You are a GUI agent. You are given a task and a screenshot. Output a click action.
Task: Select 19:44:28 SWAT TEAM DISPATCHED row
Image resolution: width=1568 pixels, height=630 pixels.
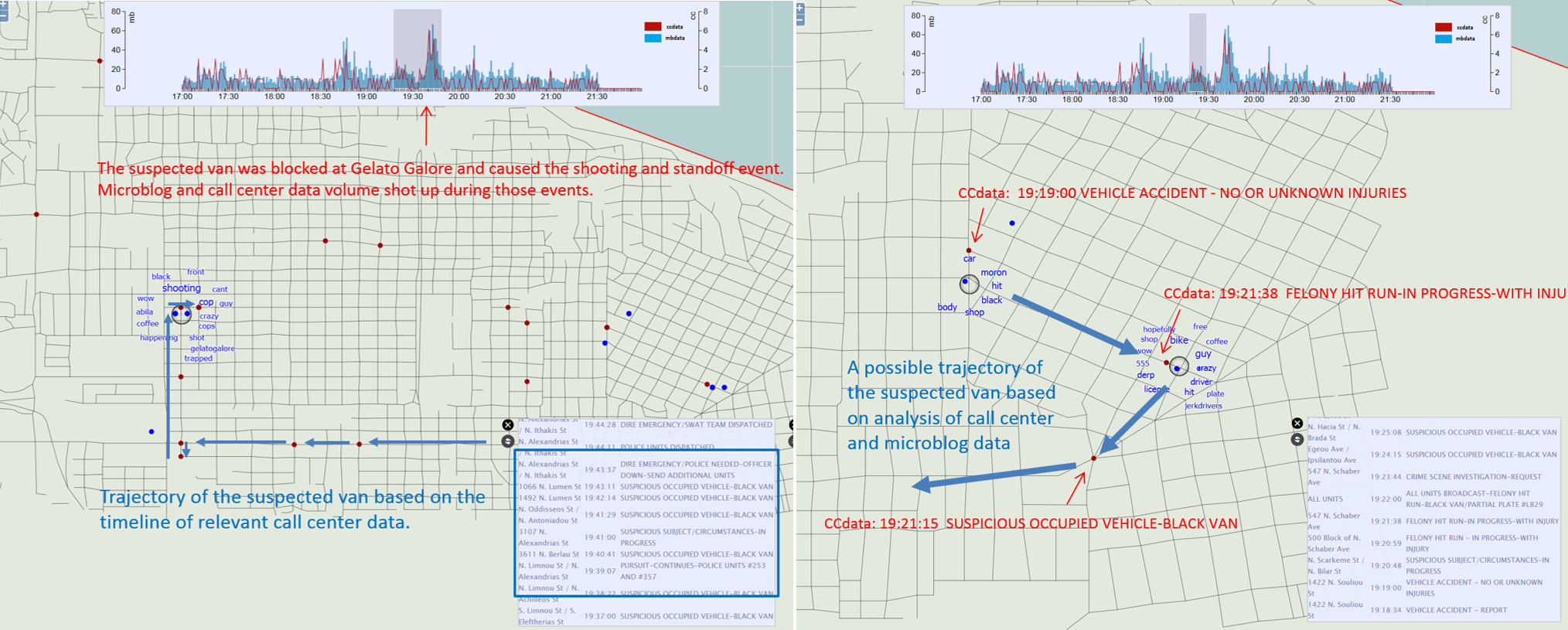point(646,427)
